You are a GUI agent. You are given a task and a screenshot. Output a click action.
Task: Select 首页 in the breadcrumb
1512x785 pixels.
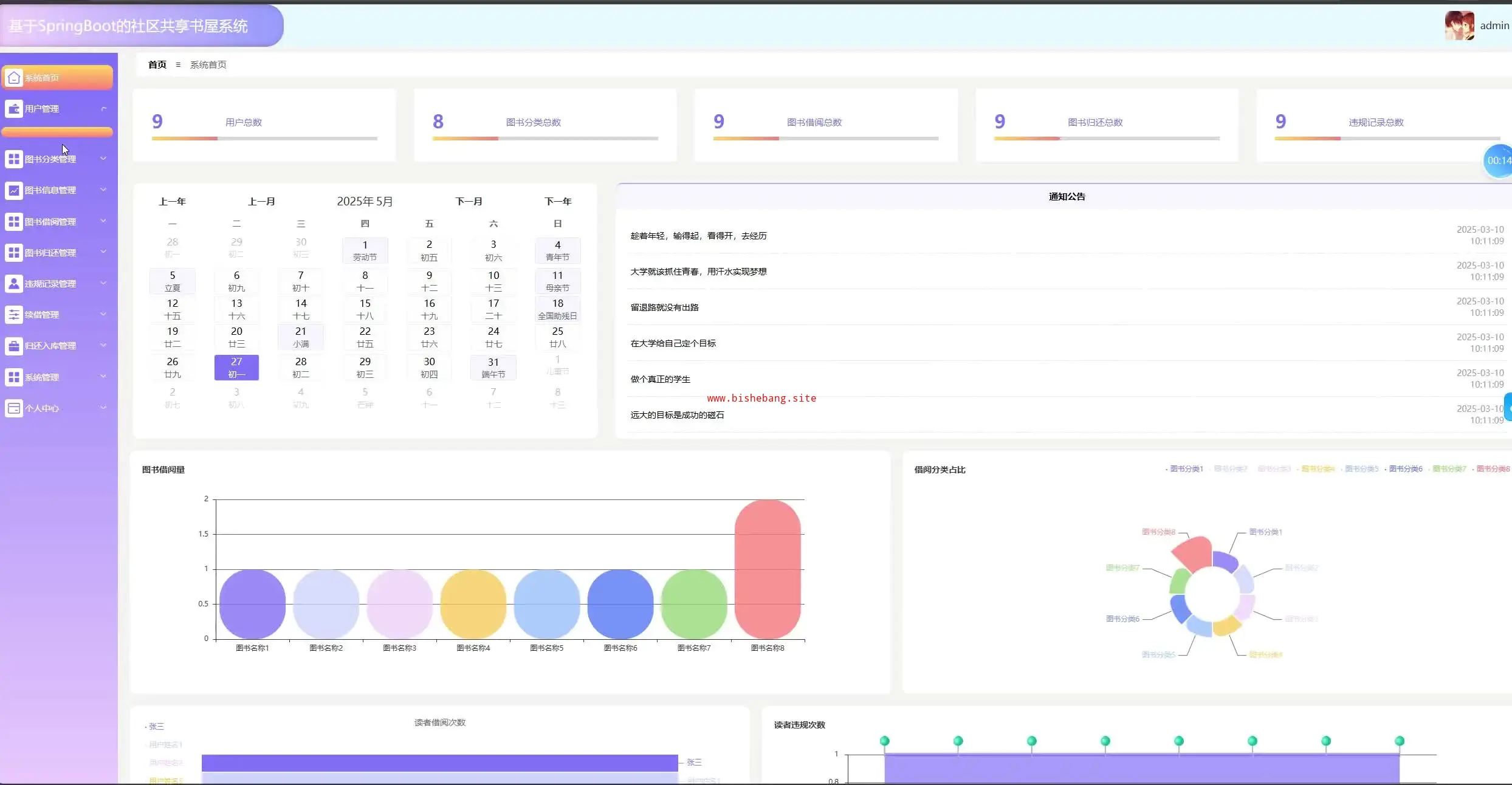tap(157, 64)
